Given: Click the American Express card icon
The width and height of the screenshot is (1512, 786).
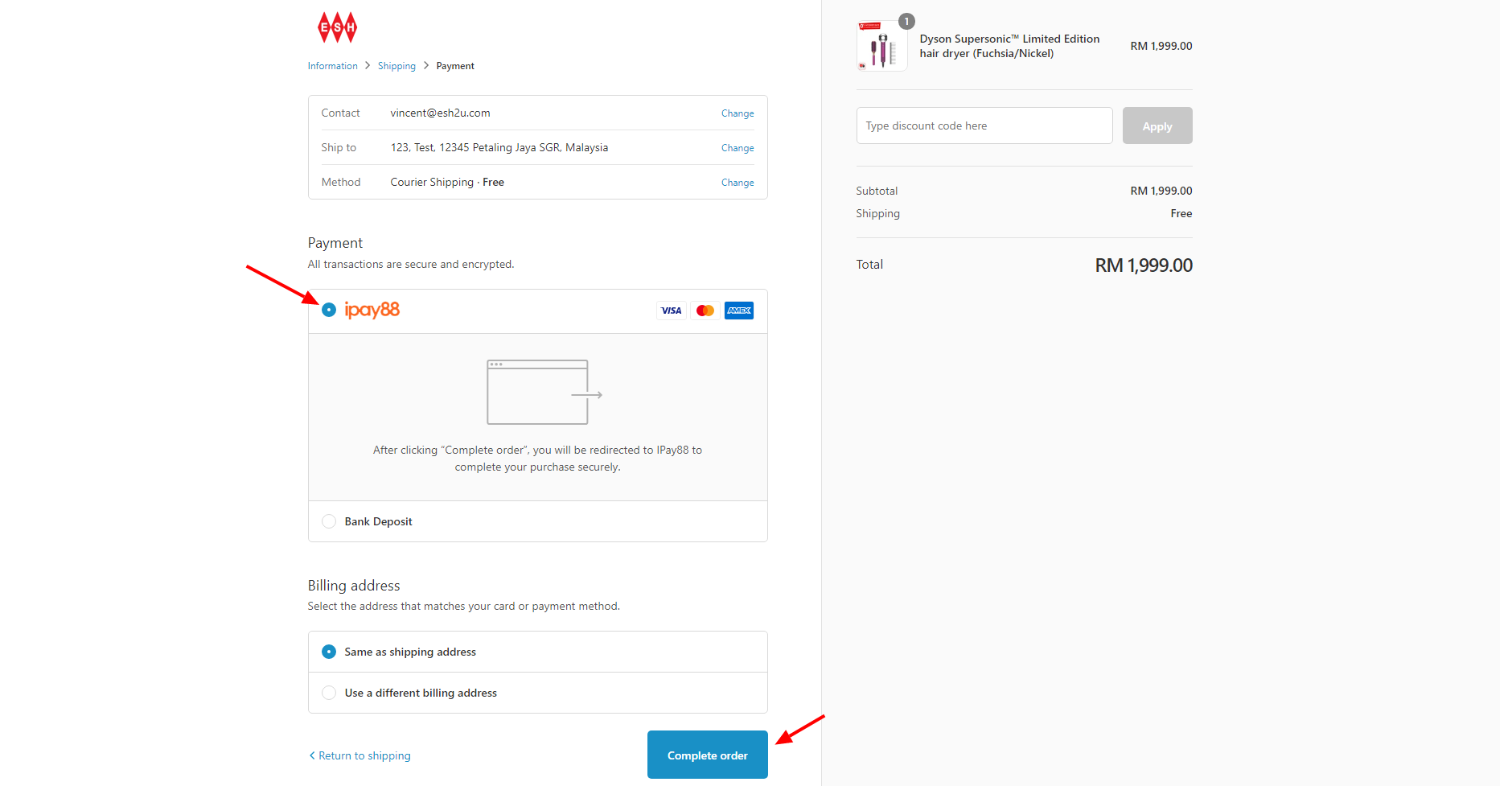Looking at the screenshot, I should tap(739, 311).
